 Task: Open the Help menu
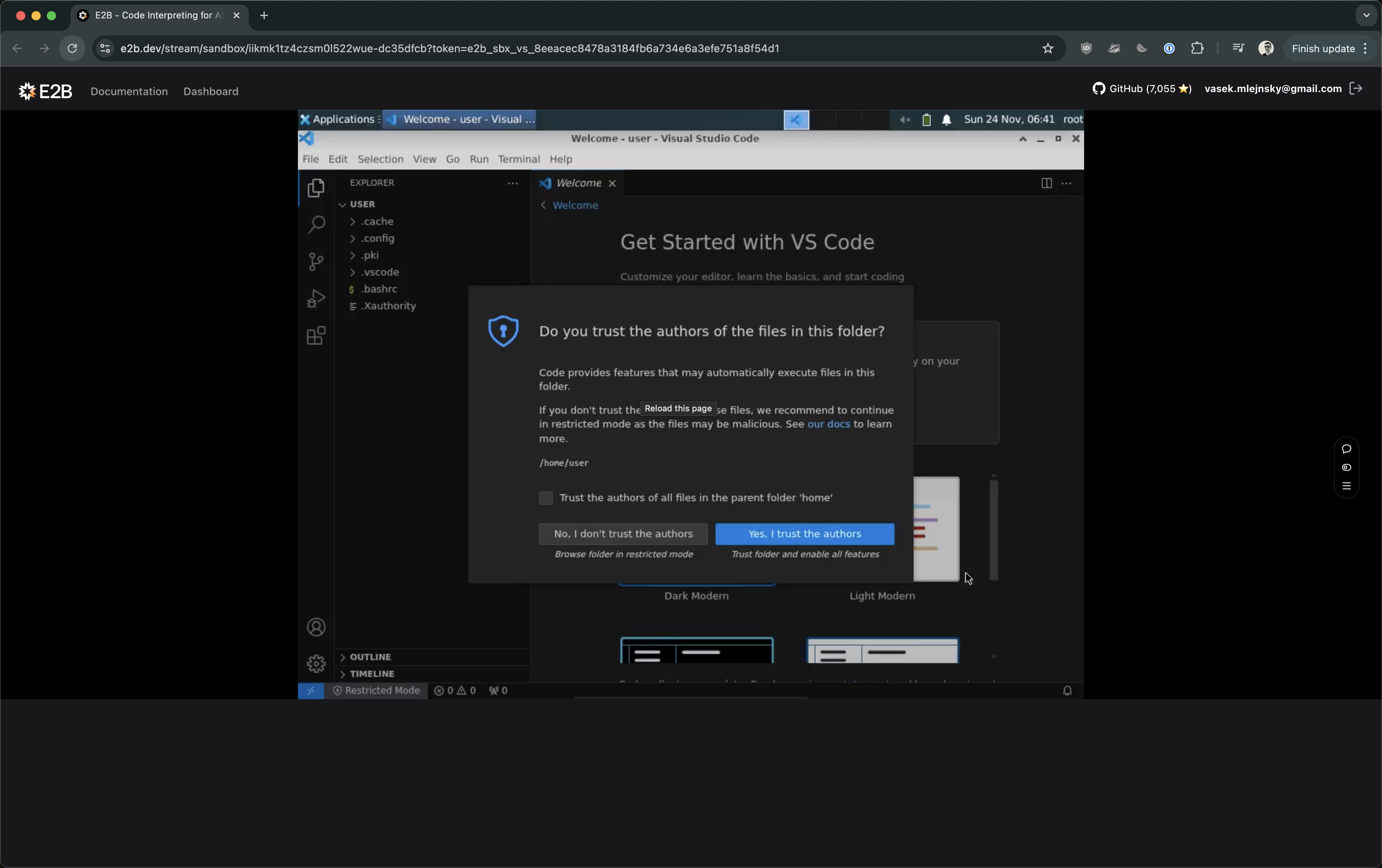561,159
